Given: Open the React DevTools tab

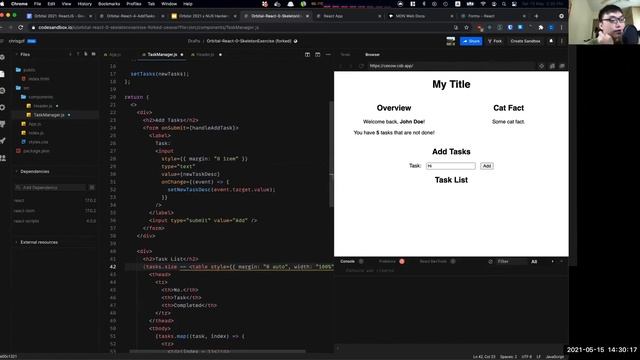Looking at the screenshot, I should (433, 262).
